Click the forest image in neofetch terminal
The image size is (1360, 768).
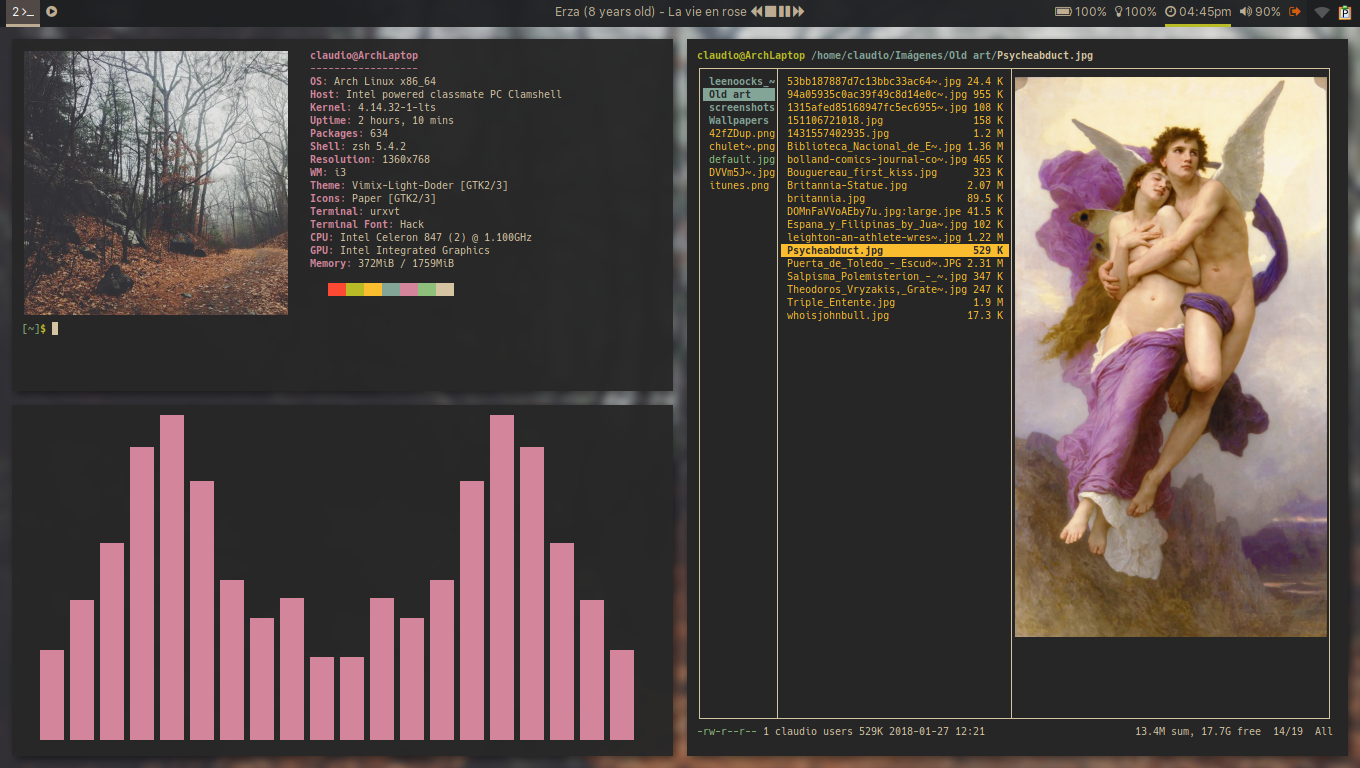click(x=156, y=183)
